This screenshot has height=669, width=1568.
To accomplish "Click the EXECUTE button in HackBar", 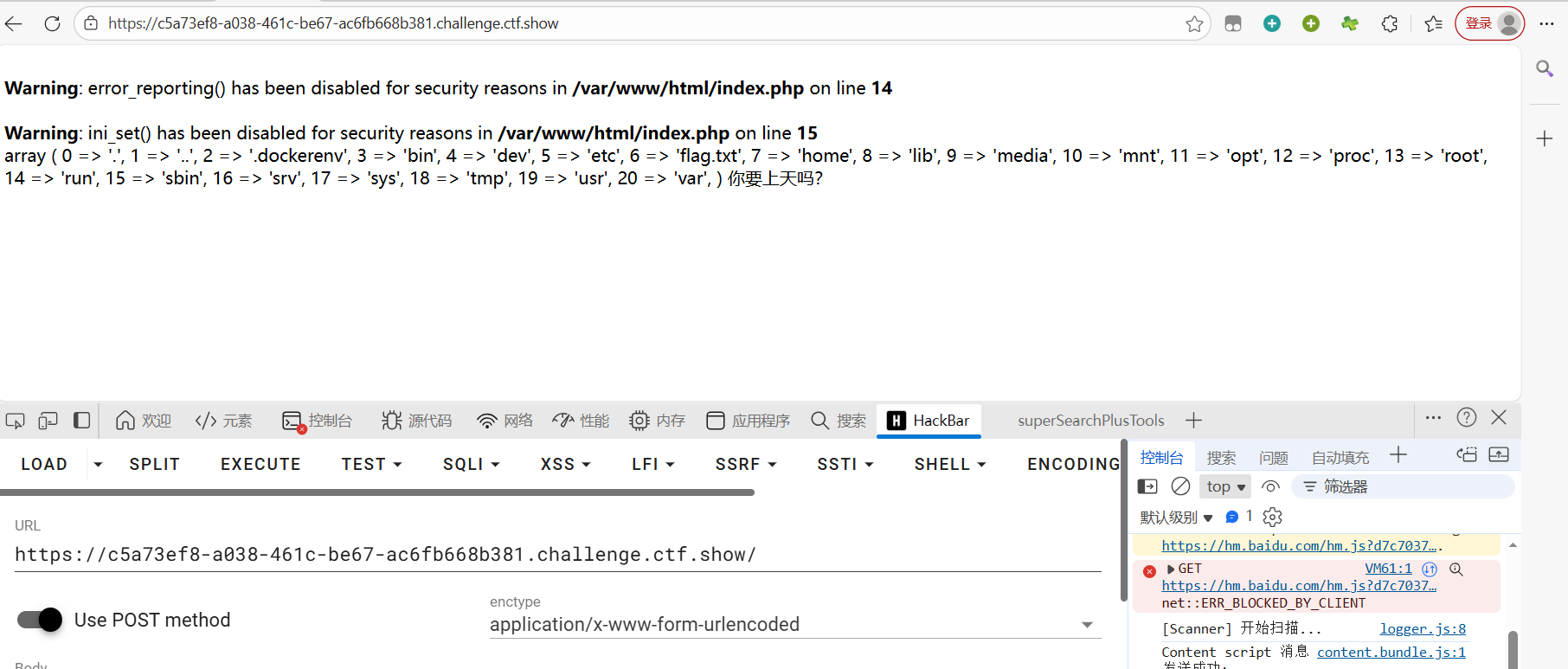I will pos(260,464).
